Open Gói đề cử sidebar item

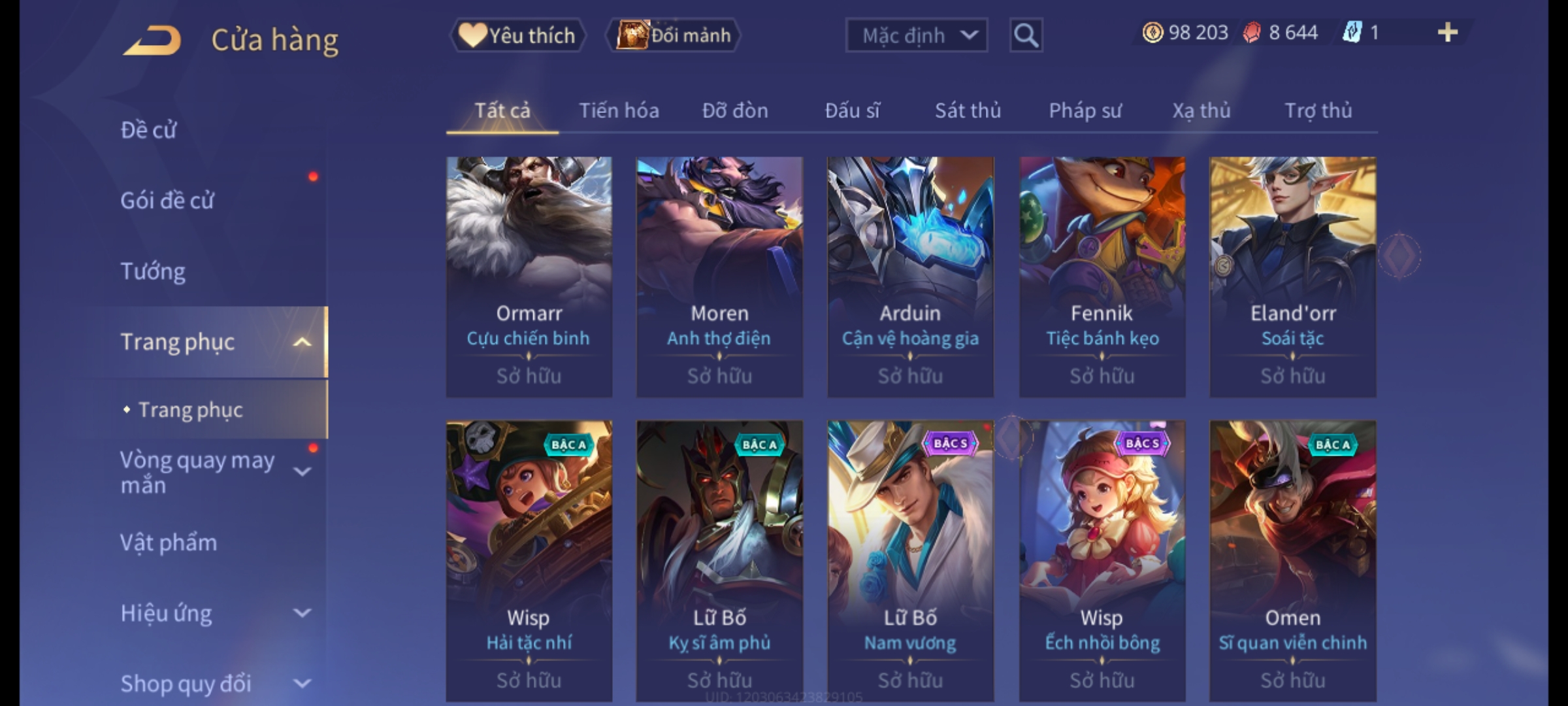[167, 201]
